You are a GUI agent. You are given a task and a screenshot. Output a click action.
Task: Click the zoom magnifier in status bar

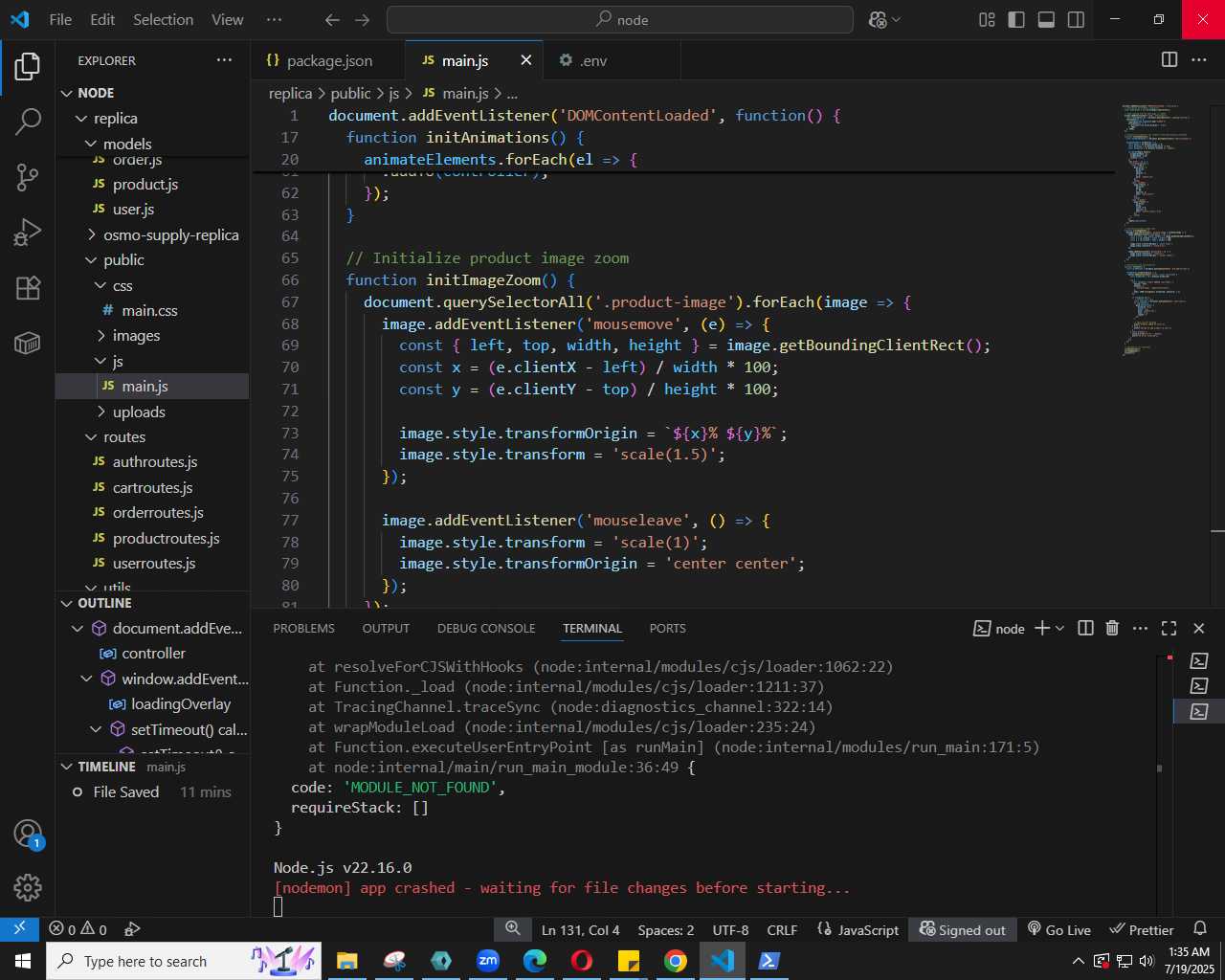pos(513,929)
